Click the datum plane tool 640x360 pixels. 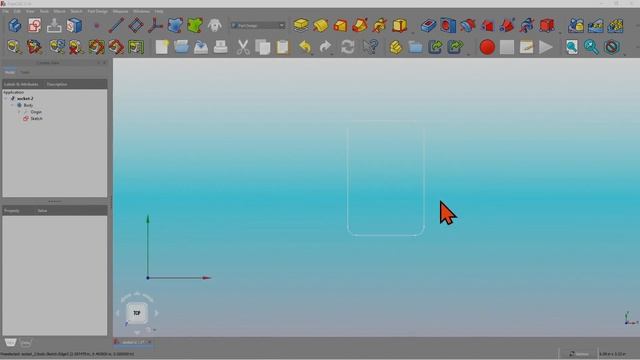coord(136,25)
